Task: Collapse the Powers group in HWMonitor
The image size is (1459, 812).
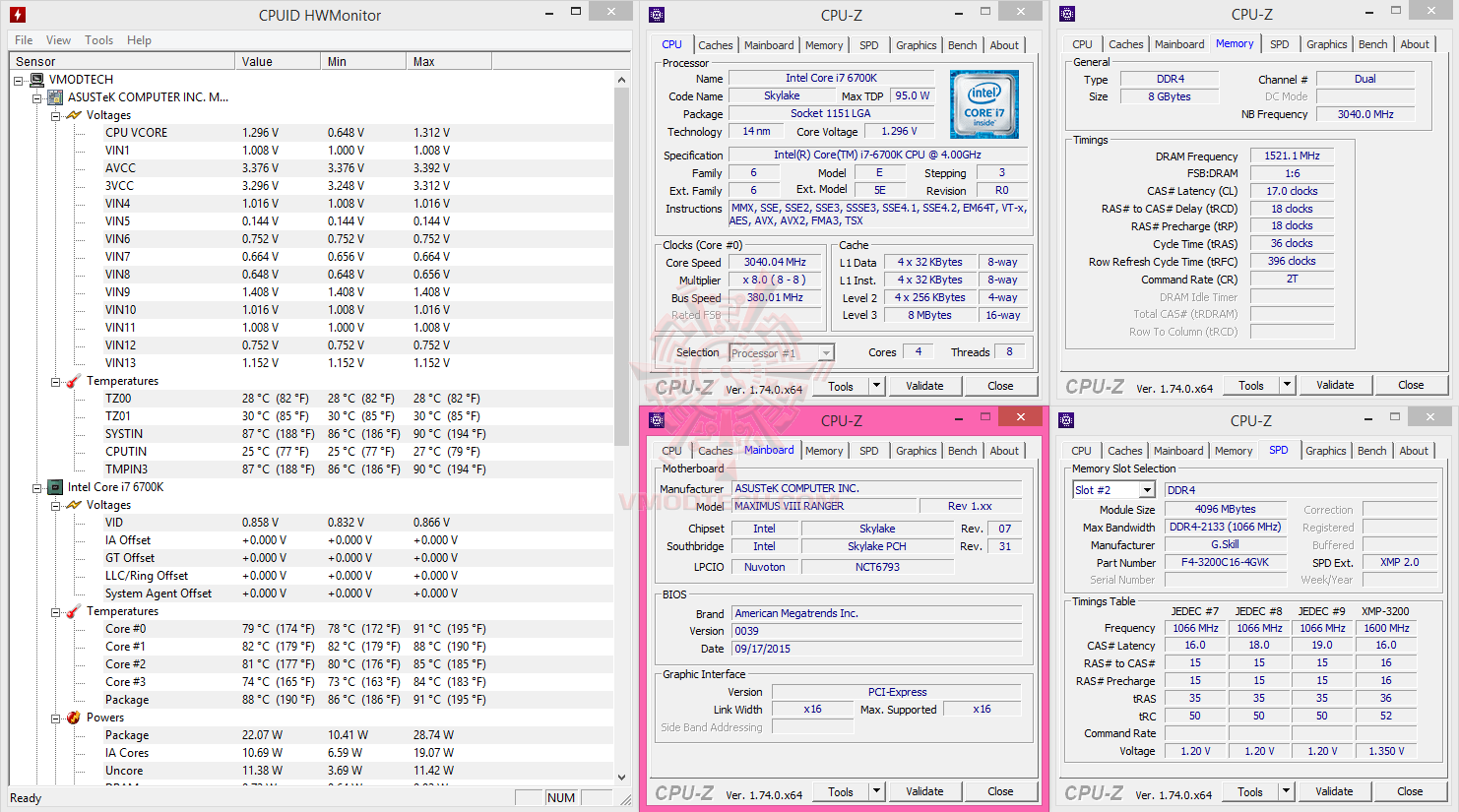Action: [56, 718]
